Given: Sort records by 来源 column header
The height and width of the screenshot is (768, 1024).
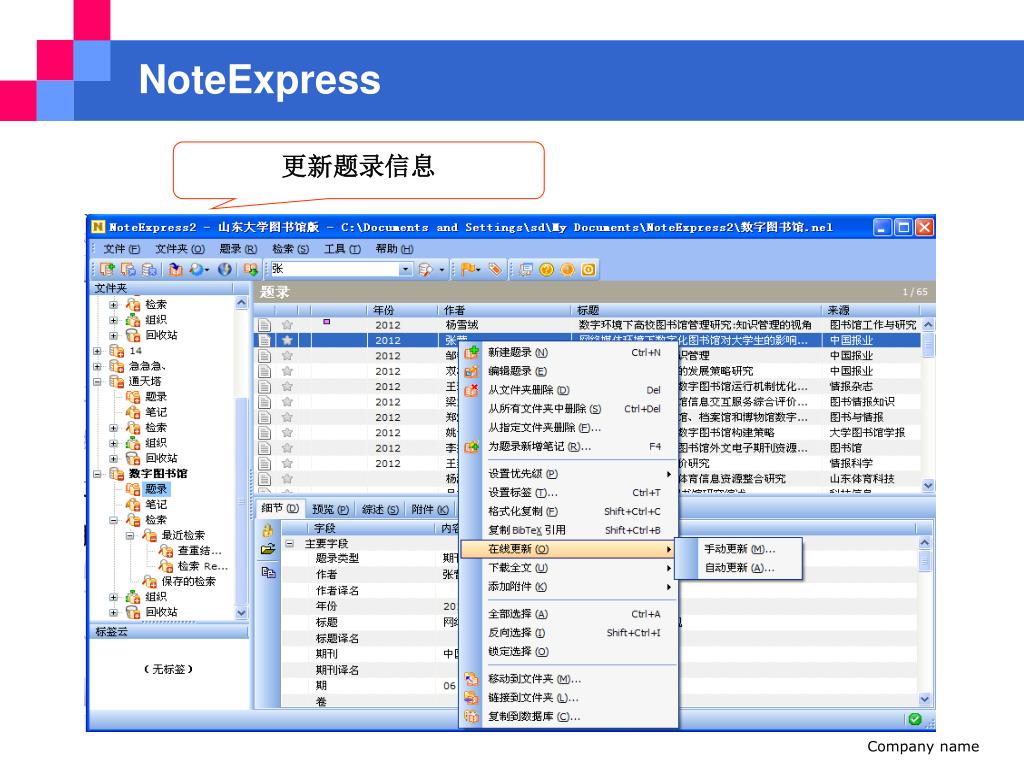Looking at the screenshot, I should (872, 310).
